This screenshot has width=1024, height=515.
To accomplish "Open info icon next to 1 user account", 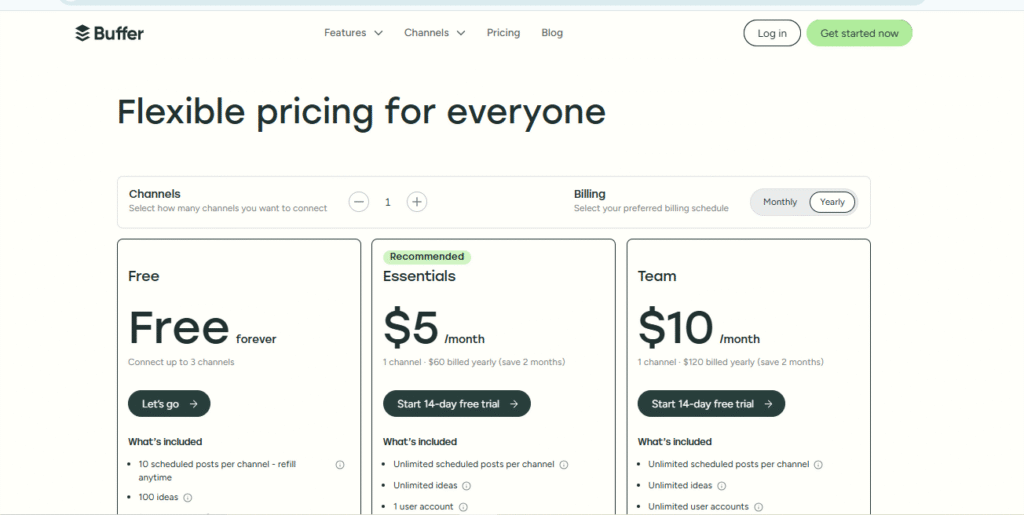I will (x=463, y=507).
